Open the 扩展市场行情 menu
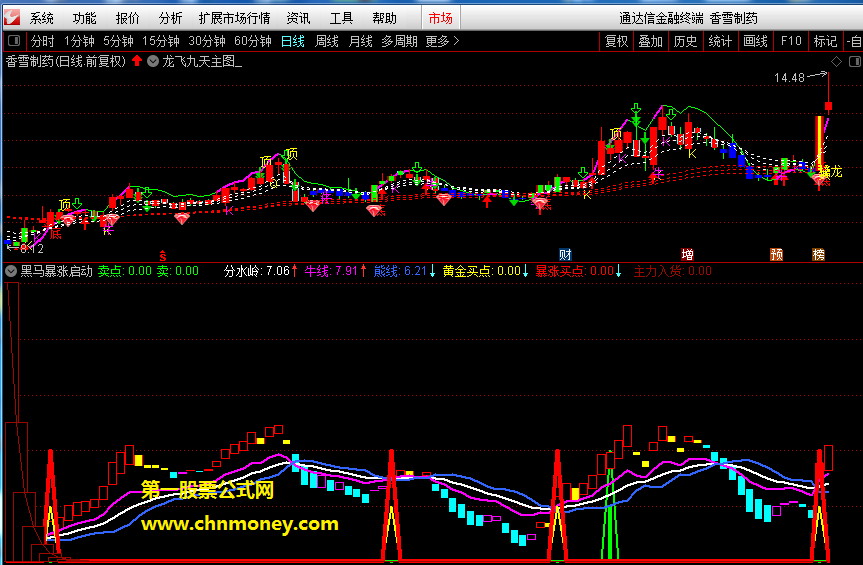 click(x=234, y=19)
